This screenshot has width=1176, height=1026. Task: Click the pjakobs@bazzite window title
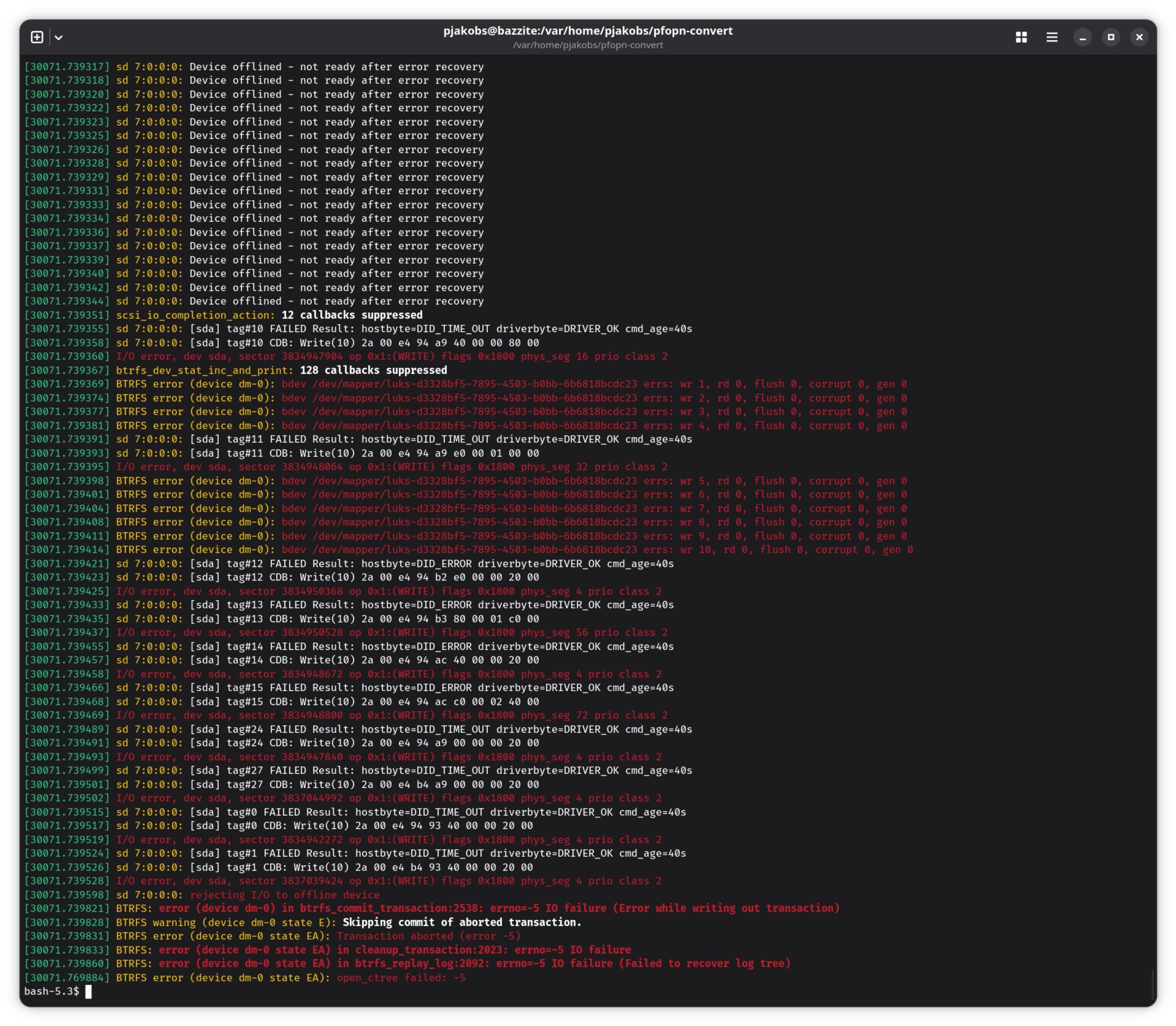coord(588,31)
